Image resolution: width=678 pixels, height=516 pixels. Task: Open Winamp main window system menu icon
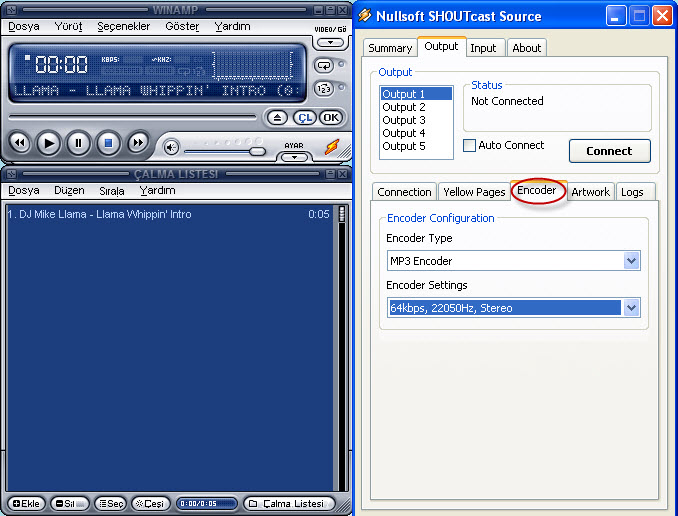pos(12,10)
